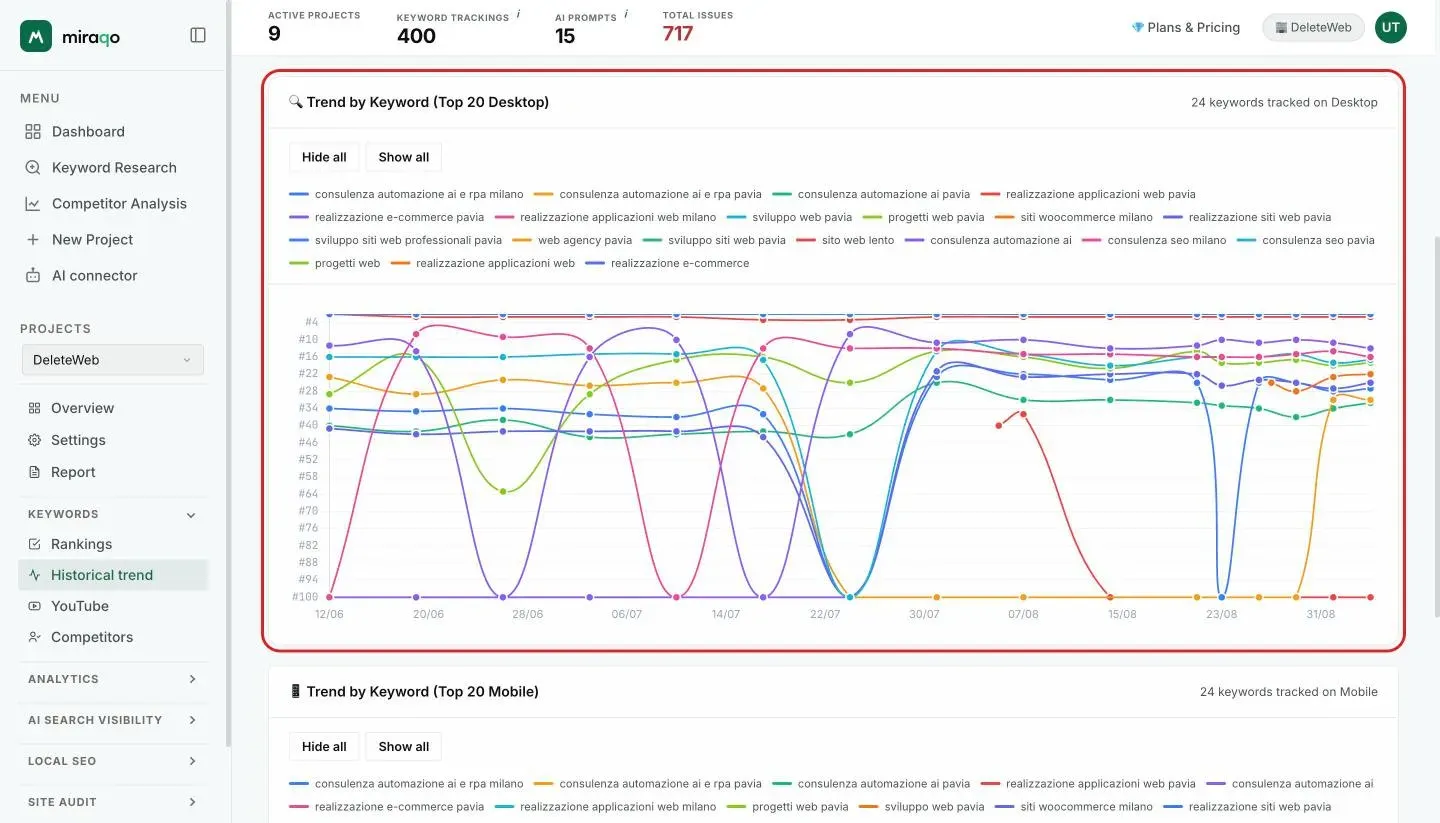Open Plans & Pricing link
Image resolution: width=1440 pixels, height=823 pixels.
pos(1186,27)
